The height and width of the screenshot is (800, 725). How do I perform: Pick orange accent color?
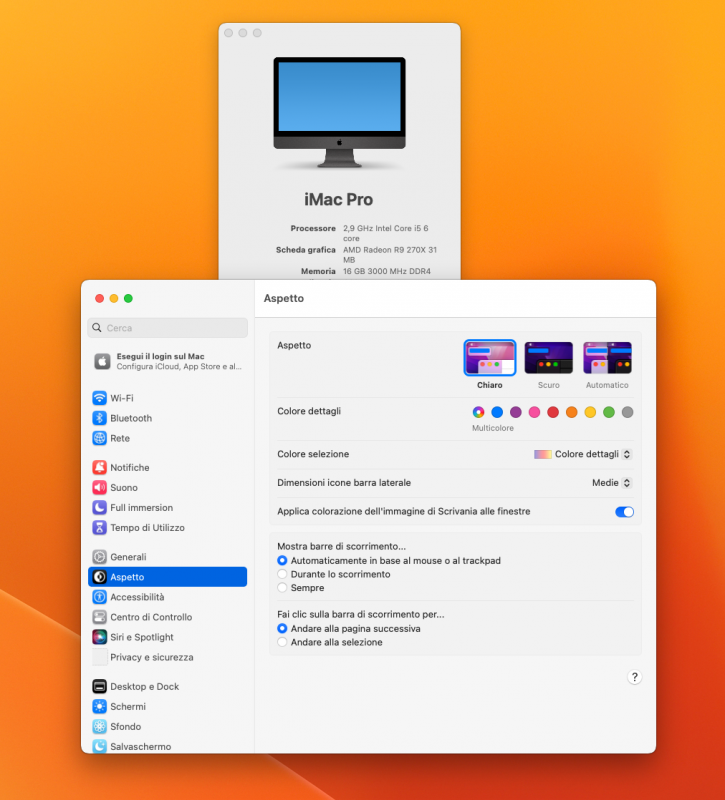[x=571, y=412]
